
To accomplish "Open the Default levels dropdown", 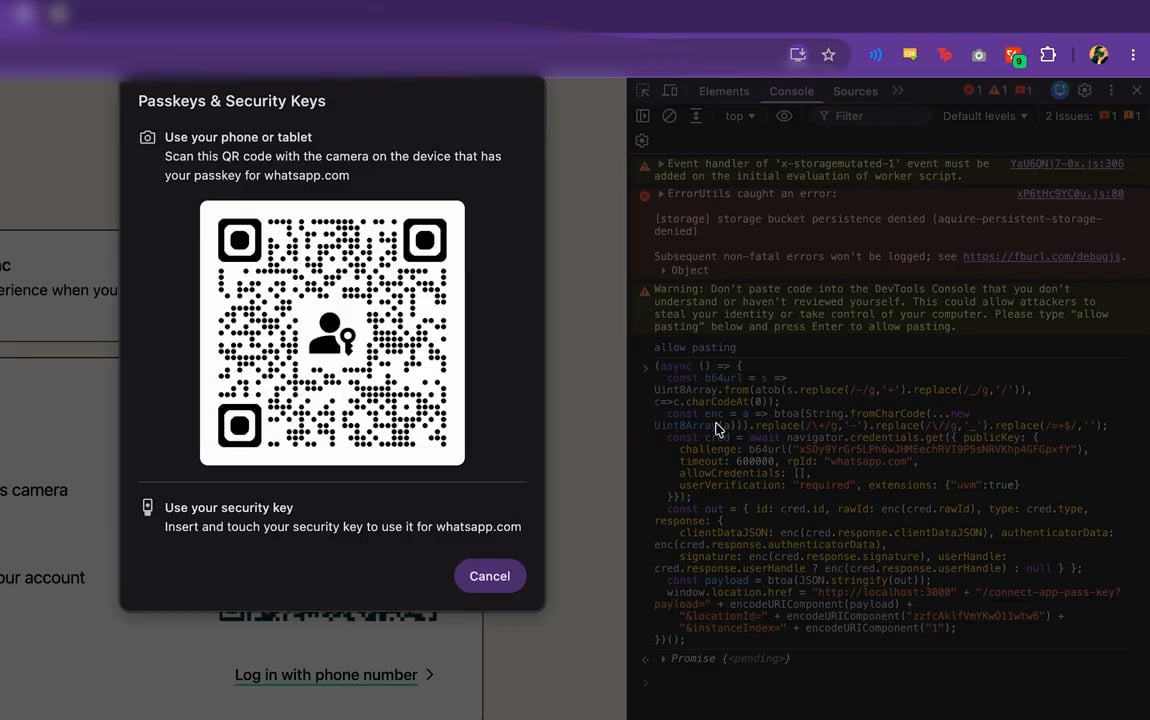I will [x=985, y=116].
